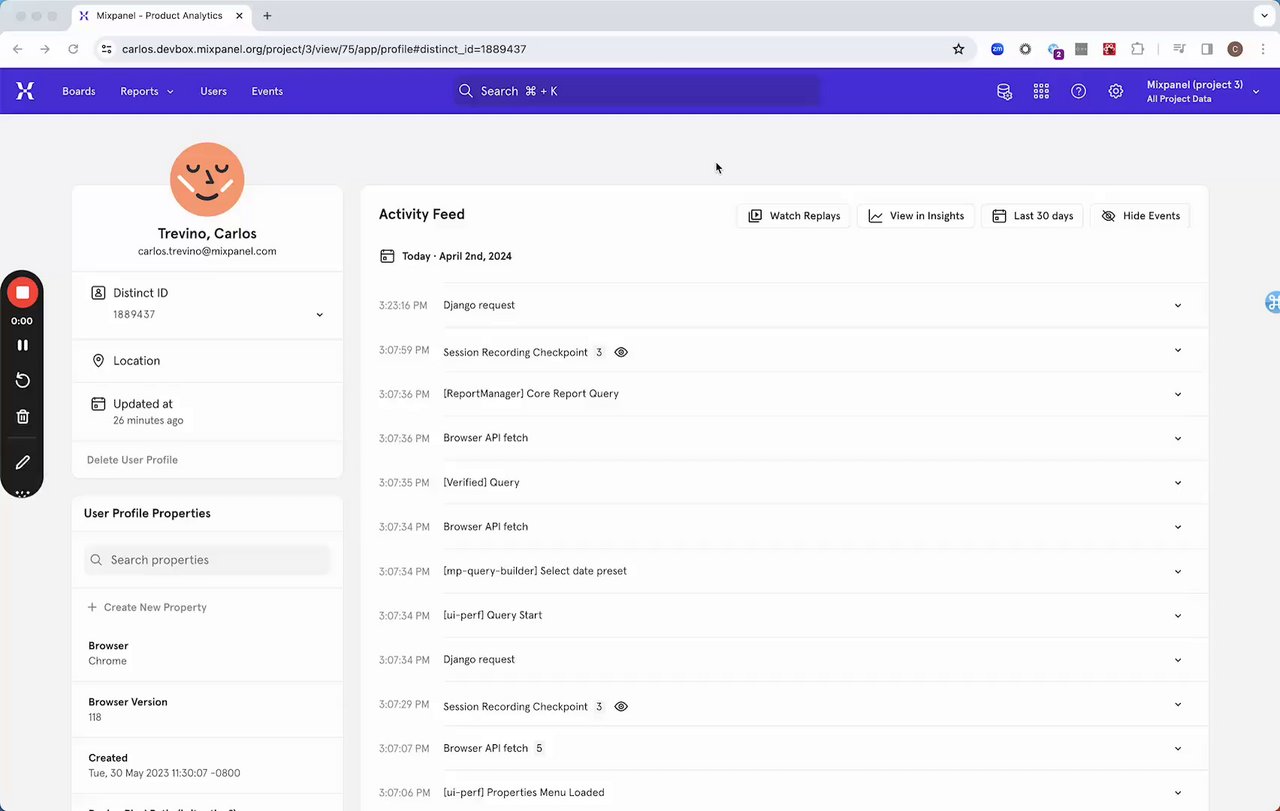Expand the 3:23:16 PM Django request event
This screenshot has height=811, width=1280.
pos(1177,305)
